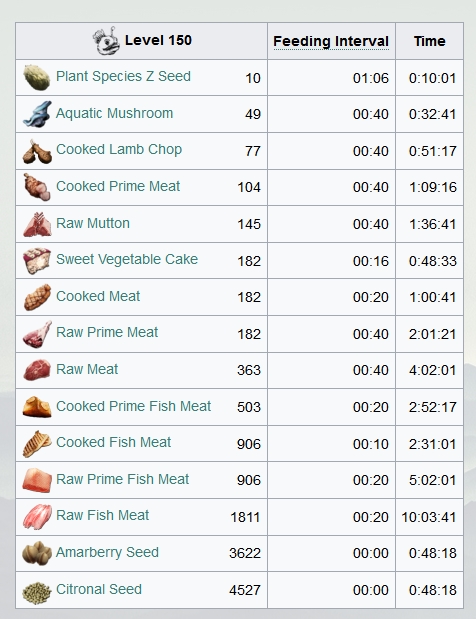Open the Raw Prime Fish Meat link

point(122,479)
